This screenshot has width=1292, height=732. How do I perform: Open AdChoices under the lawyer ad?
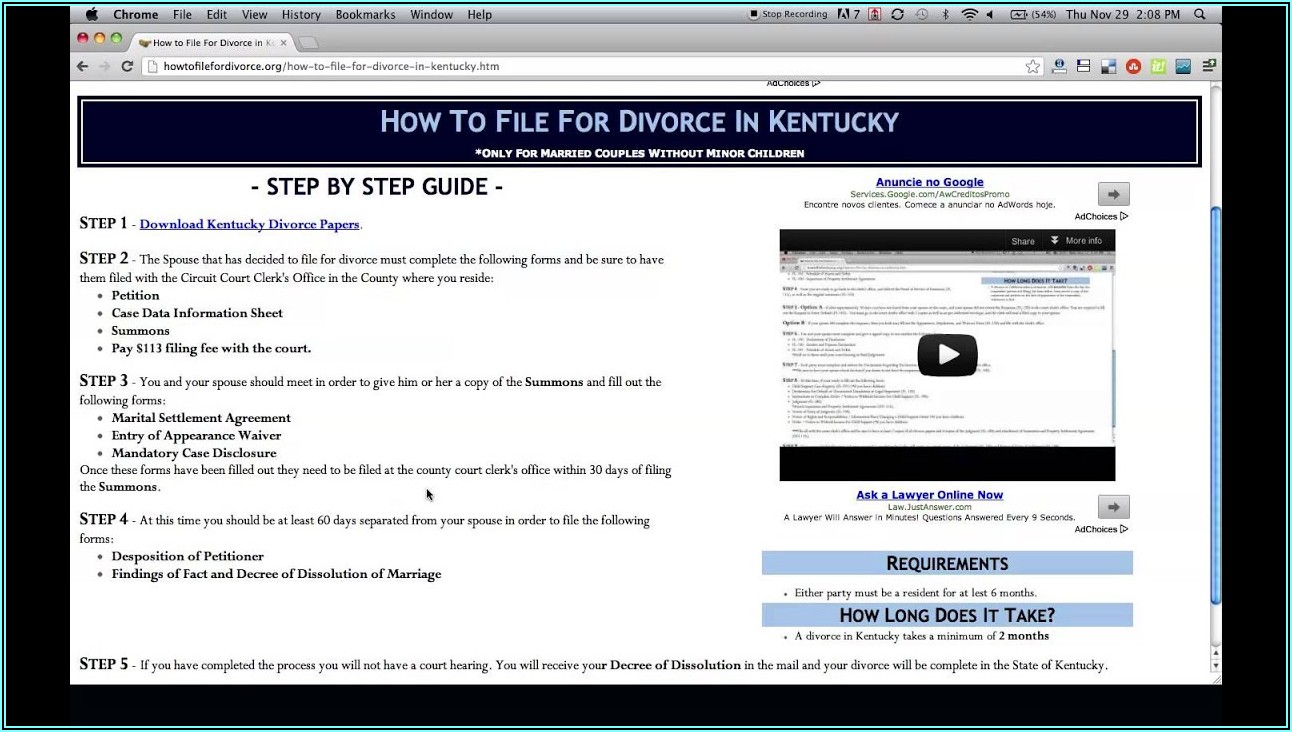[1101, 529]
